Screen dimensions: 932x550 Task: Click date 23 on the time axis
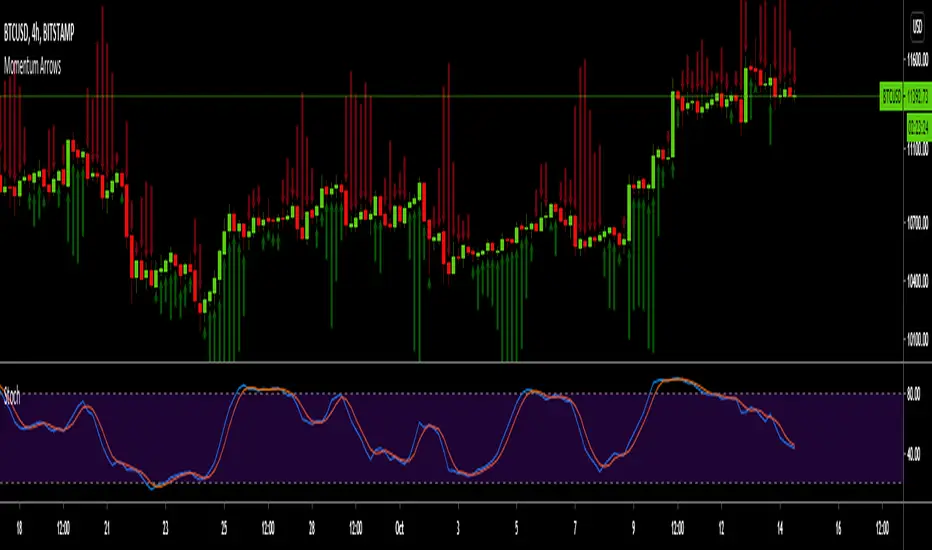[165, 528]
